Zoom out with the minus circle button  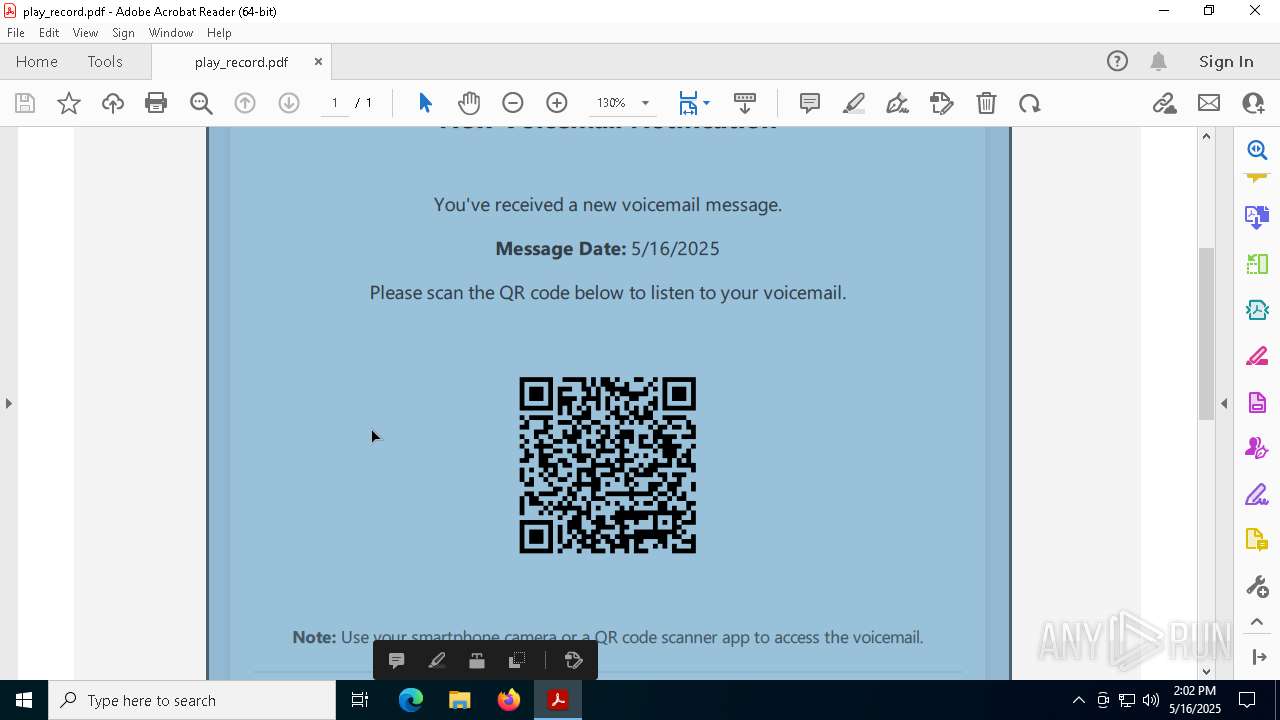(513, 103)
